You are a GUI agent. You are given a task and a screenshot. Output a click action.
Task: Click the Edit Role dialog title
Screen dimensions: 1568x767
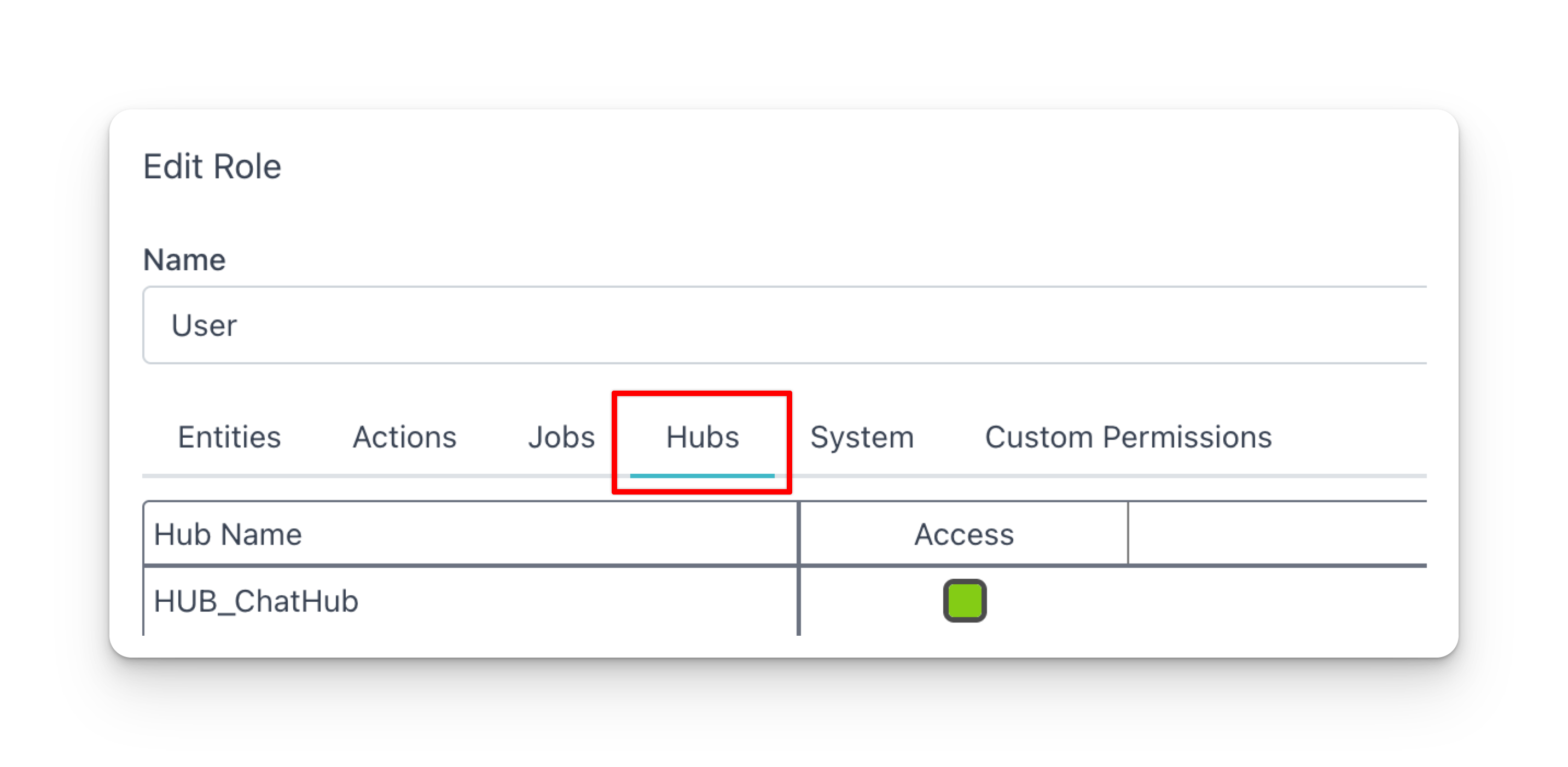coord(212,166)
